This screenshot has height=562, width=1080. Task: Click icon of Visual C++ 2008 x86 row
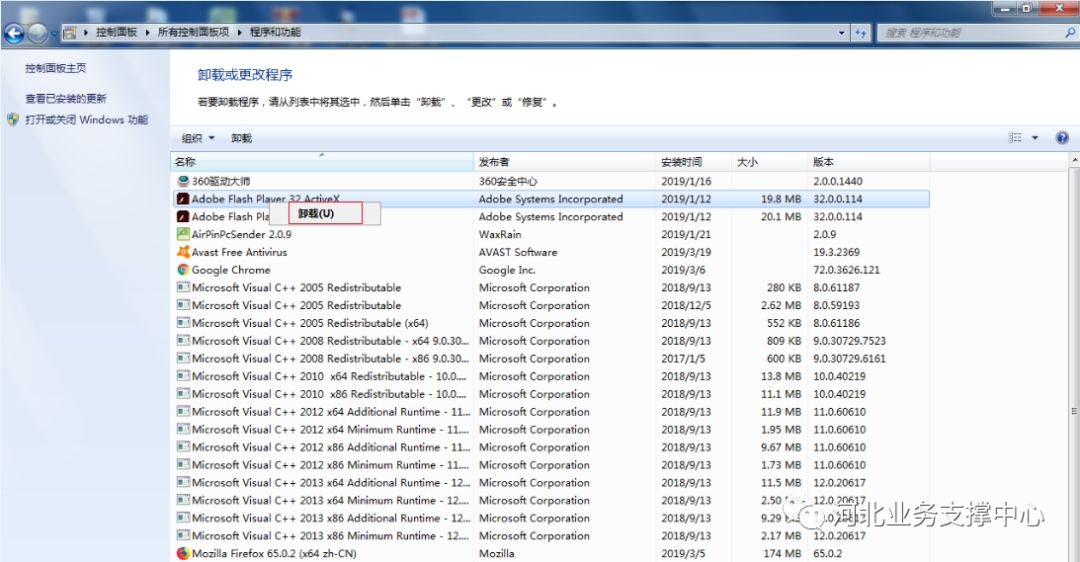click(183, 358)
